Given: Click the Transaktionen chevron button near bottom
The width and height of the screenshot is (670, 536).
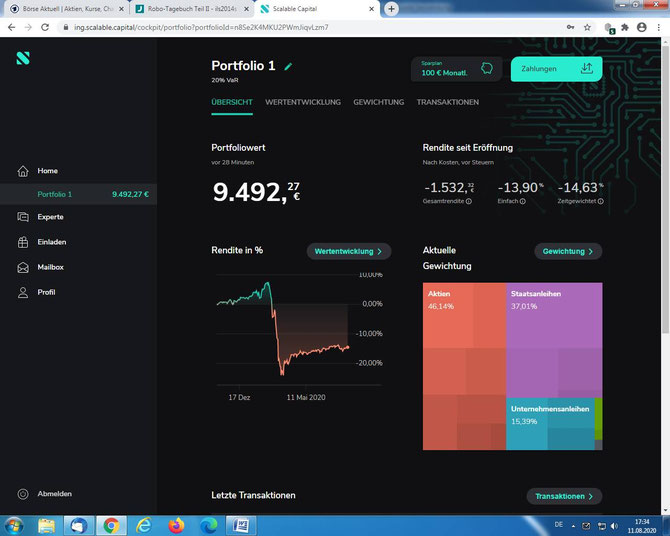Looking at the screenshot, I should 564,496.
